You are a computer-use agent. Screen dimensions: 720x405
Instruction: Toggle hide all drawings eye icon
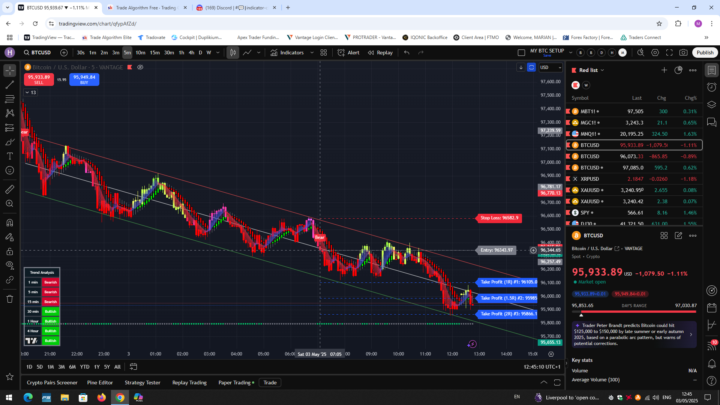coord(10,265)
